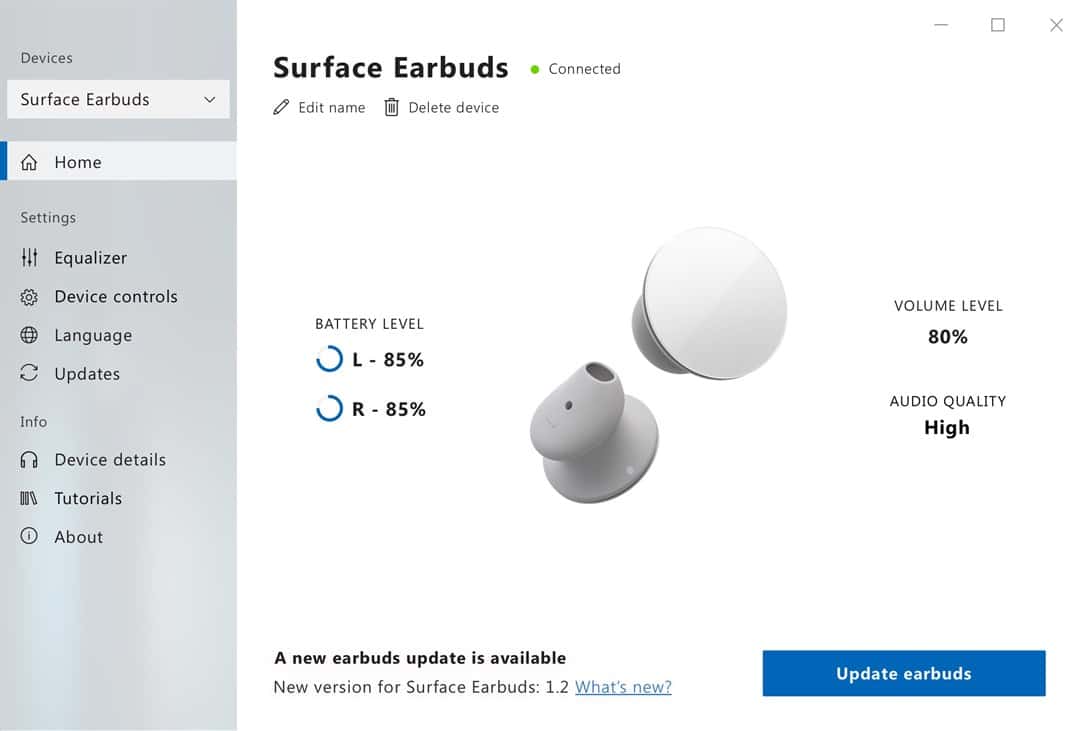Click the Device controls gear icon
1082x731 pixels.
click(x=30, y=297)
